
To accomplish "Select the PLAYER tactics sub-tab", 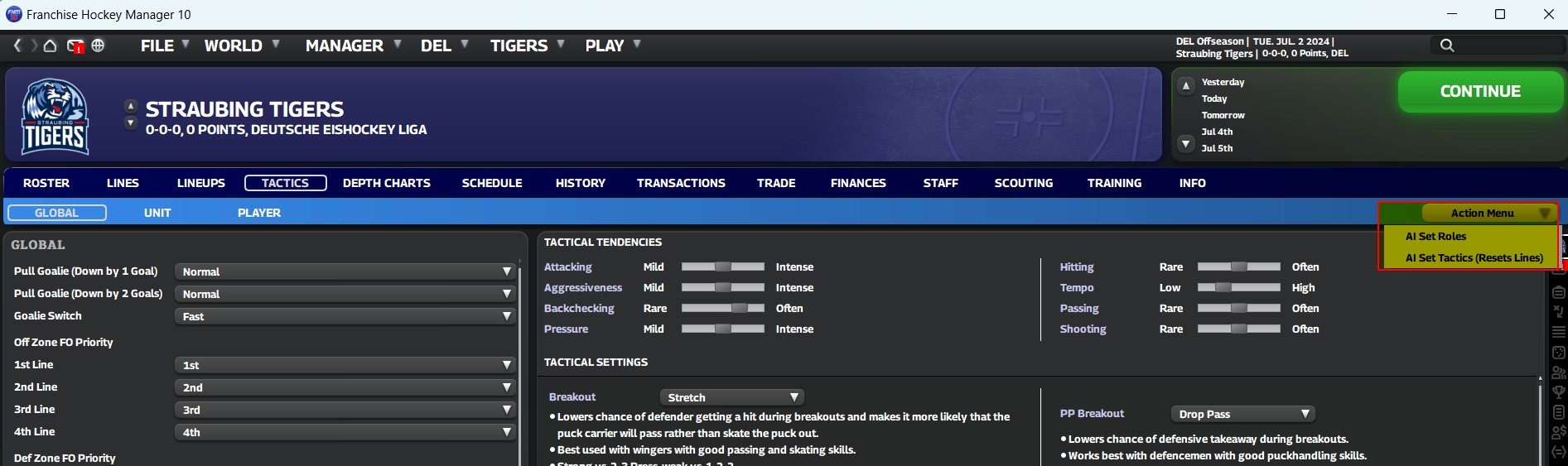I will click(259, 213).
